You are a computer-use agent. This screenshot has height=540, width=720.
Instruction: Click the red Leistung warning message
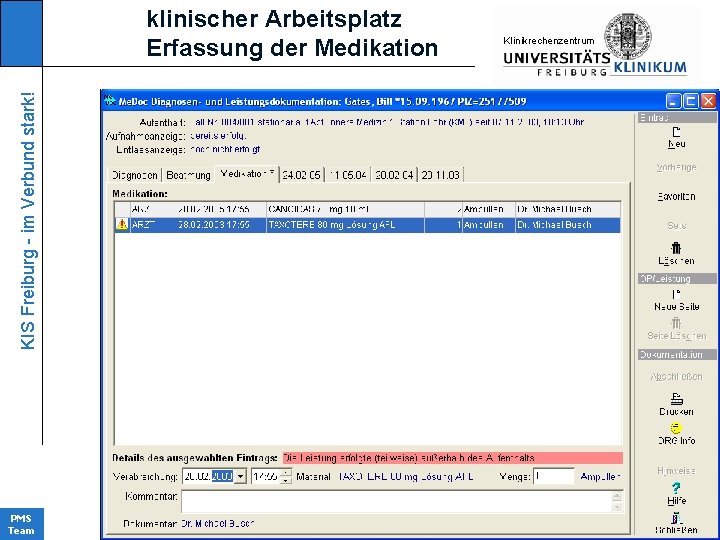point(452,458)
